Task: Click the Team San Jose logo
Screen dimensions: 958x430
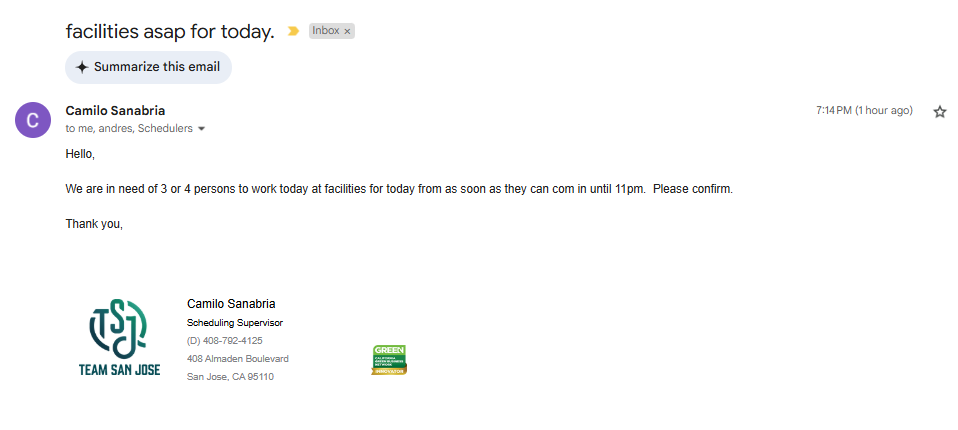Action: (x=119, y=338)
